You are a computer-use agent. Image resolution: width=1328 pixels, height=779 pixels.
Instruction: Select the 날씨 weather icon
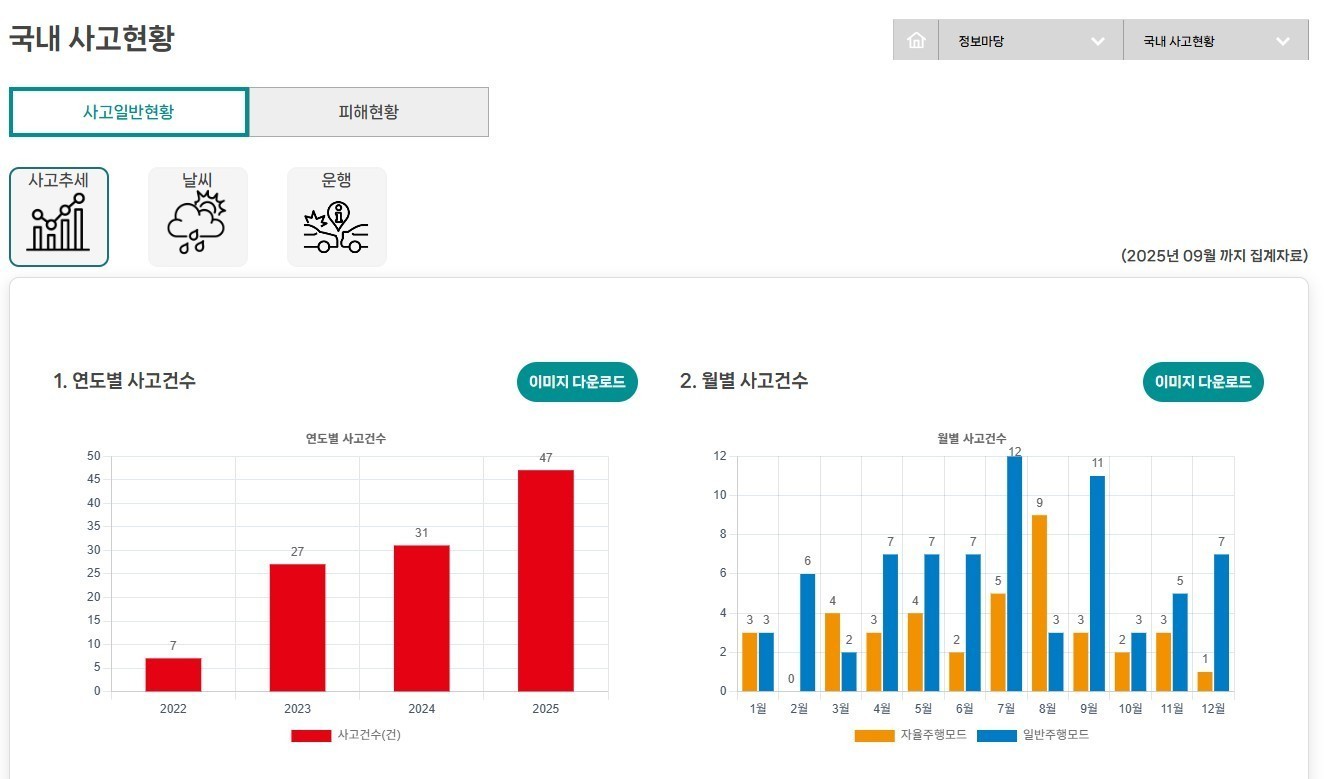[x=198, y=217]
